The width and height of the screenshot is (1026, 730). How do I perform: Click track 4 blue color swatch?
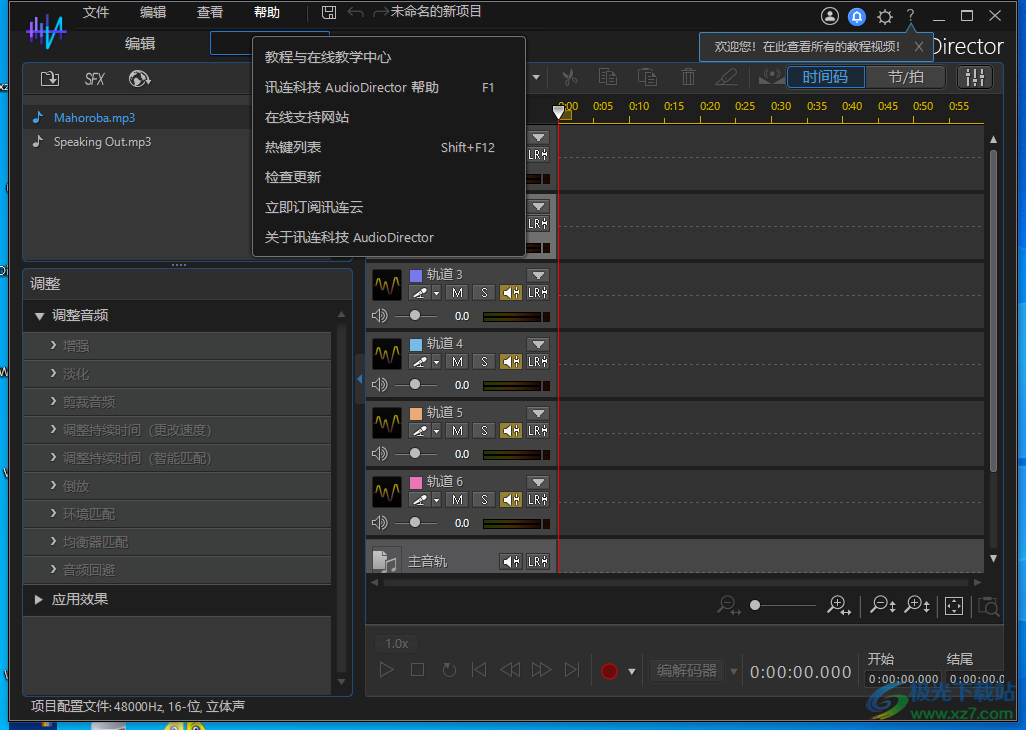[x=416, y=344]
